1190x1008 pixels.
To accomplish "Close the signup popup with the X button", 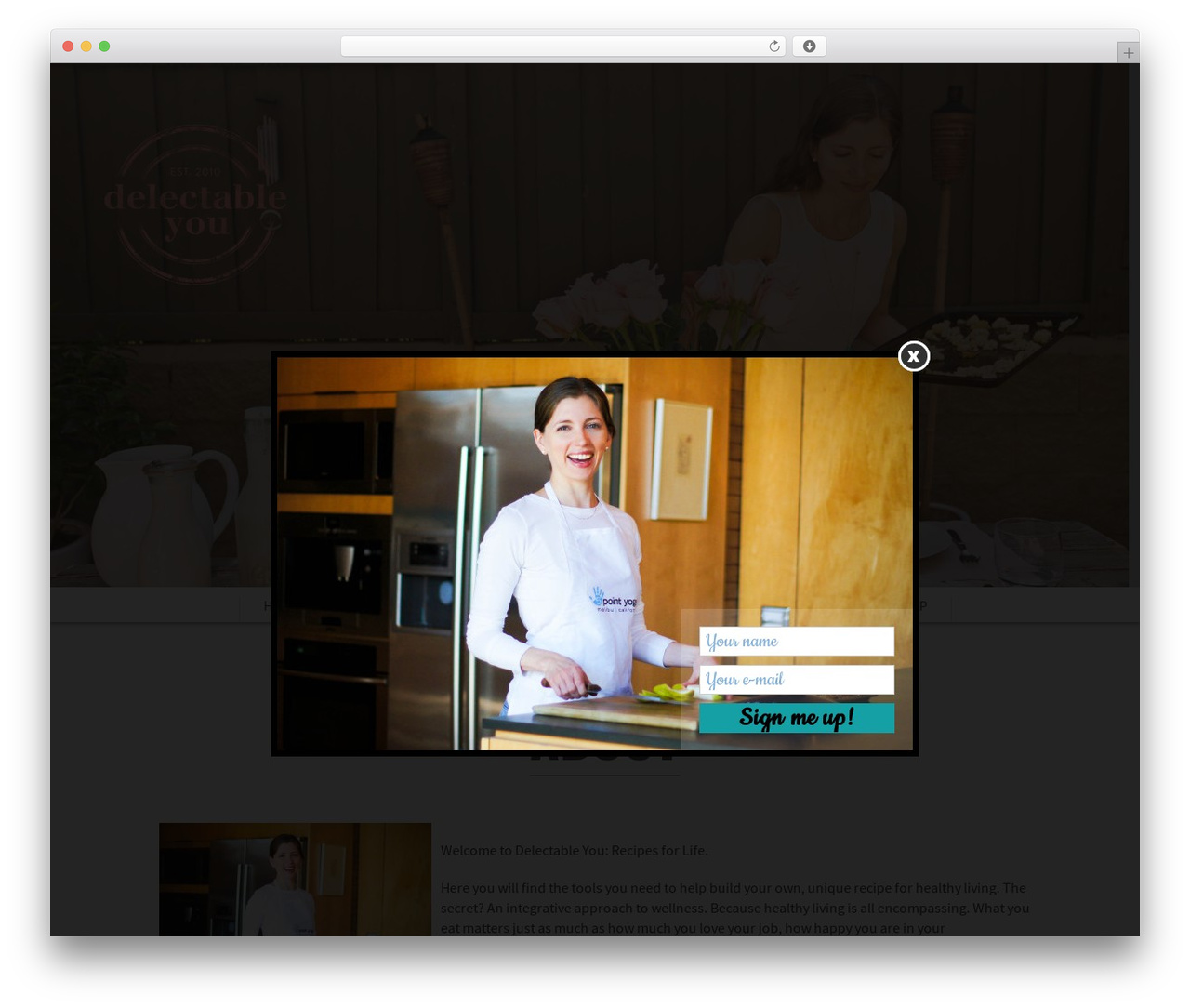I will point(914,356).
